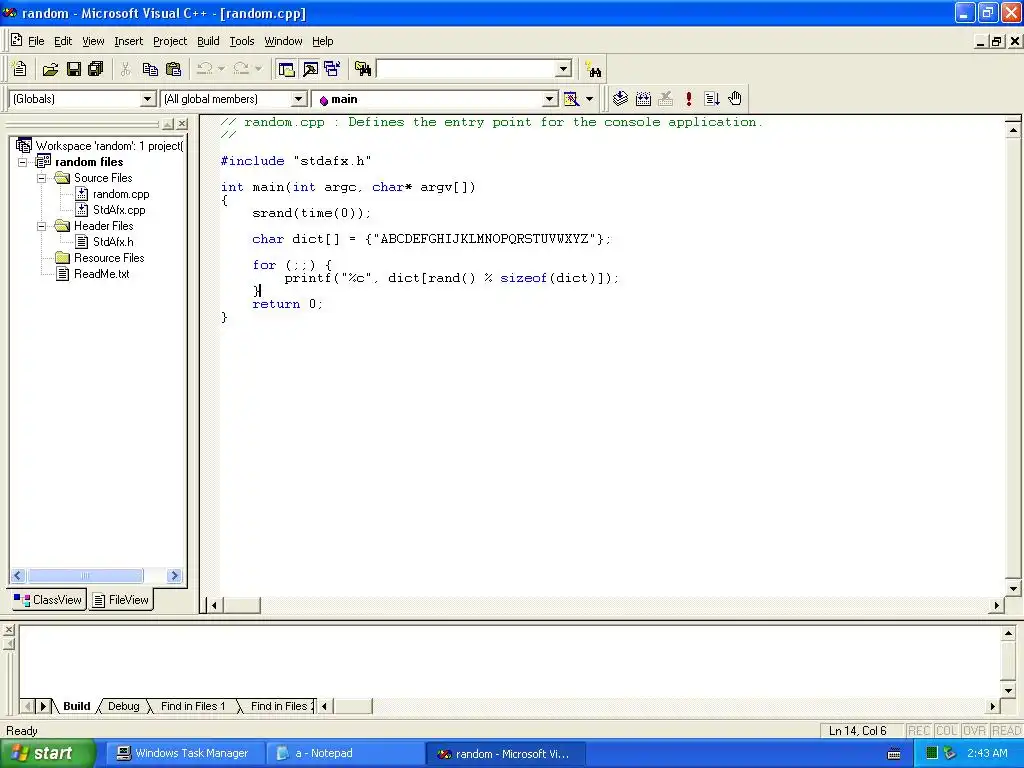1024x768 pixels.
Task: Select the Debug output tab
Action: click(123, 706)
